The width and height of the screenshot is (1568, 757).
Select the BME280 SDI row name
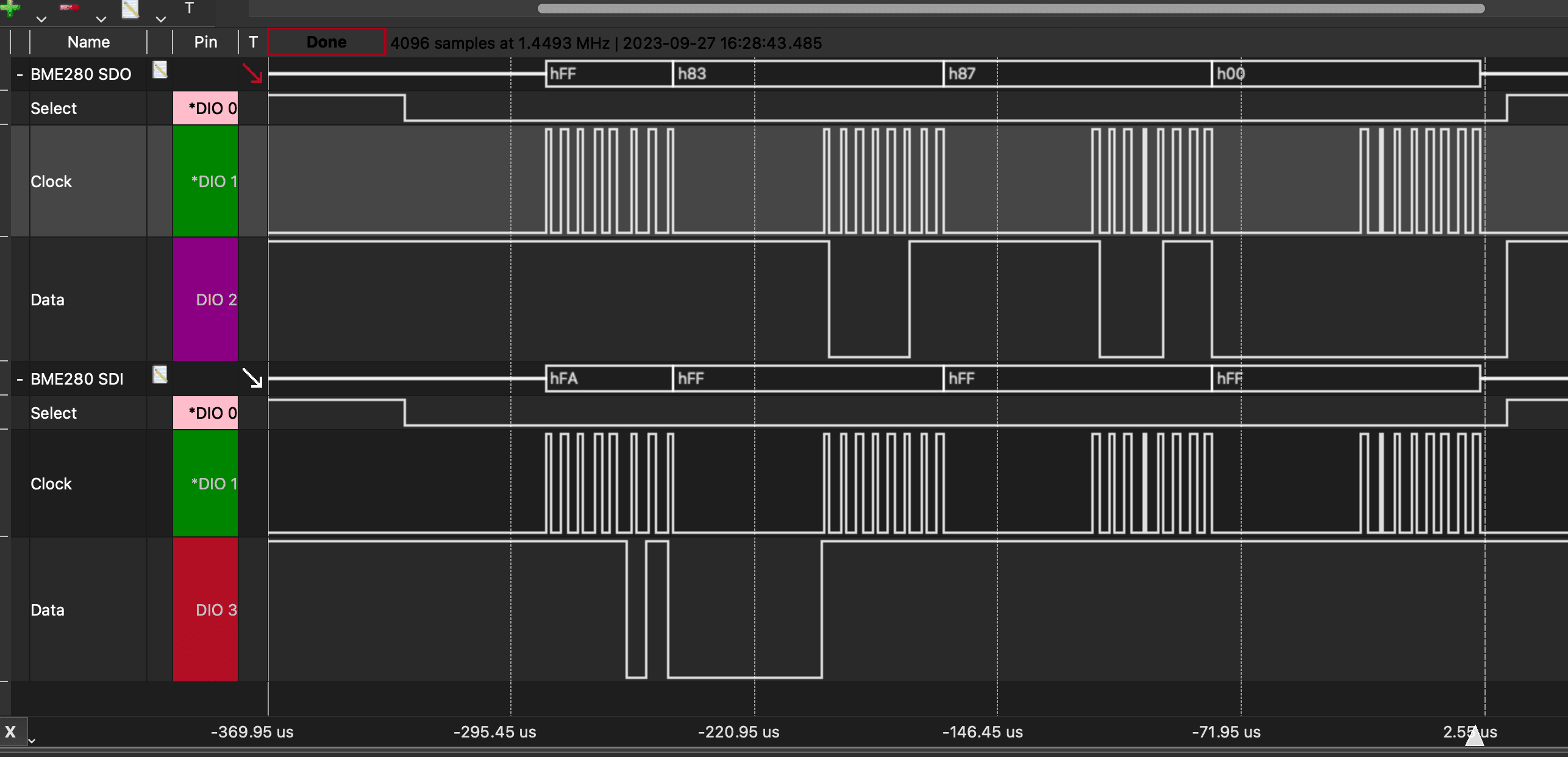(x=77, y=379)
